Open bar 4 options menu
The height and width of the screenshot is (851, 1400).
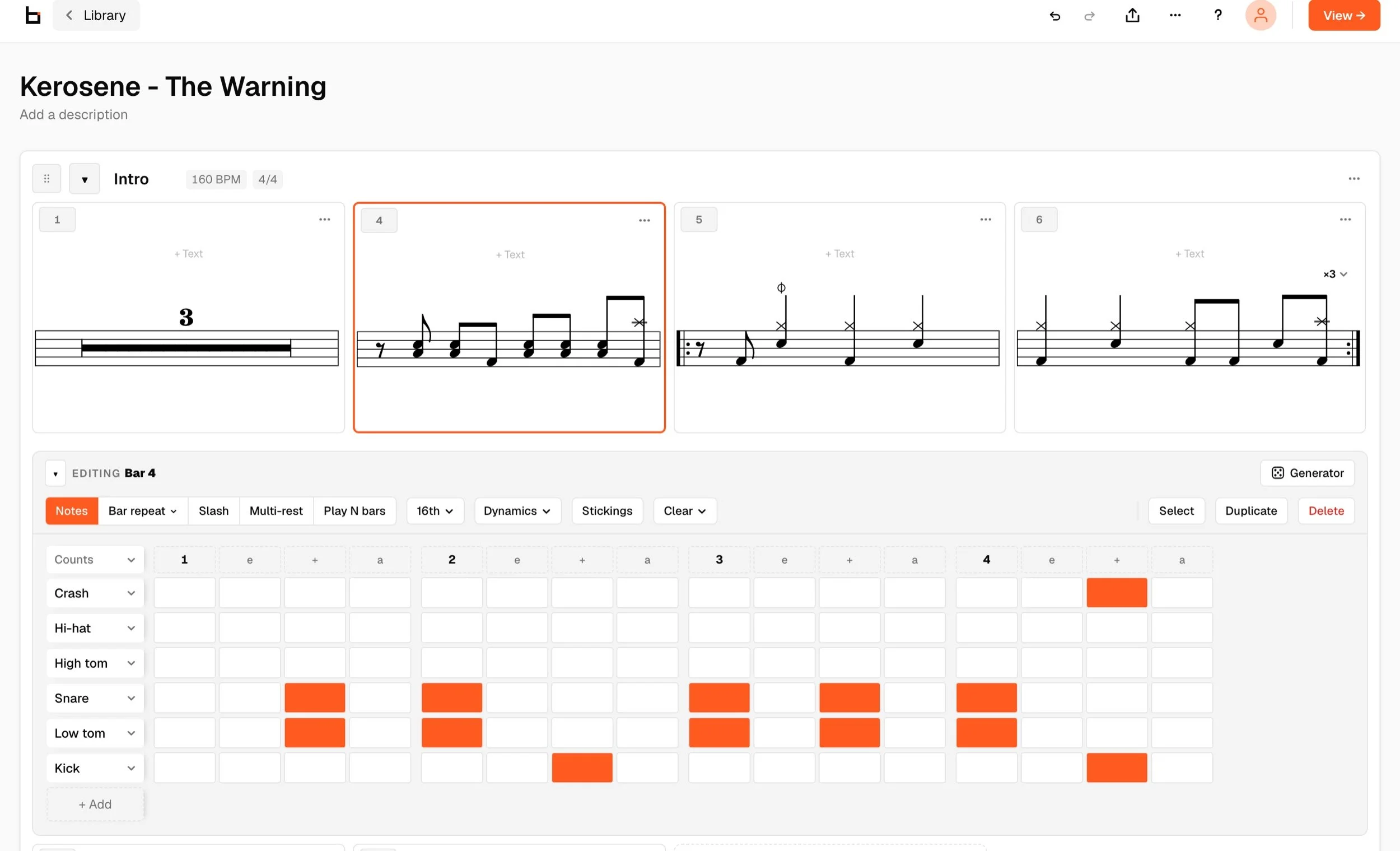pyautogui.click(x=645, y=221)
